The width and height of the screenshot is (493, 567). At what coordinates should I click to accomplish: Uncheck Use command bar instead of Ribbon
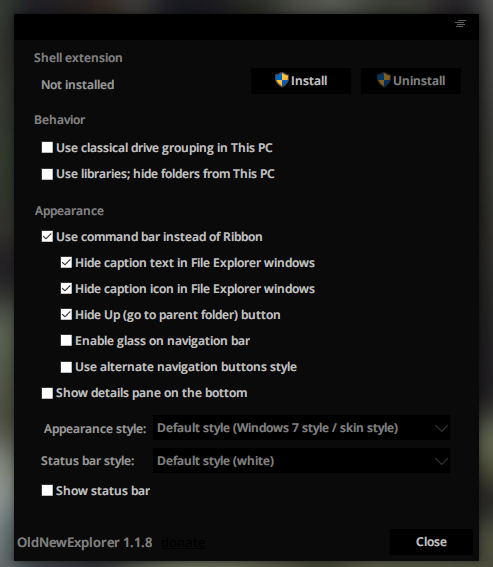click(47, 237)
